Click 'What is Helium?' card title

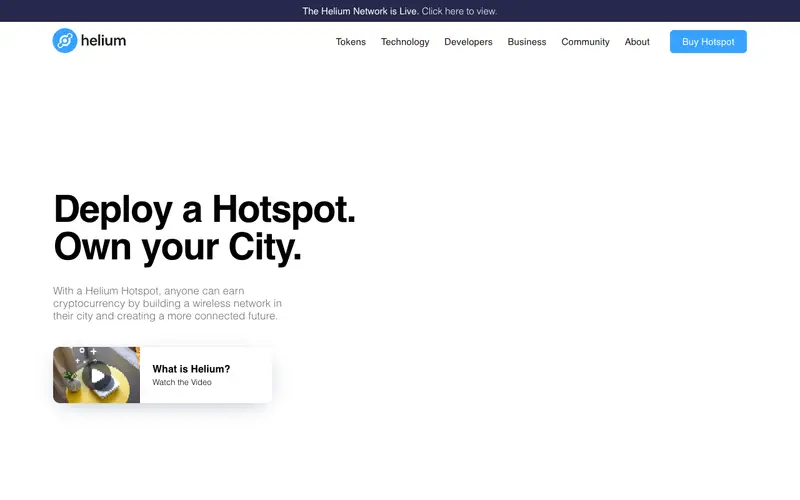191,369
